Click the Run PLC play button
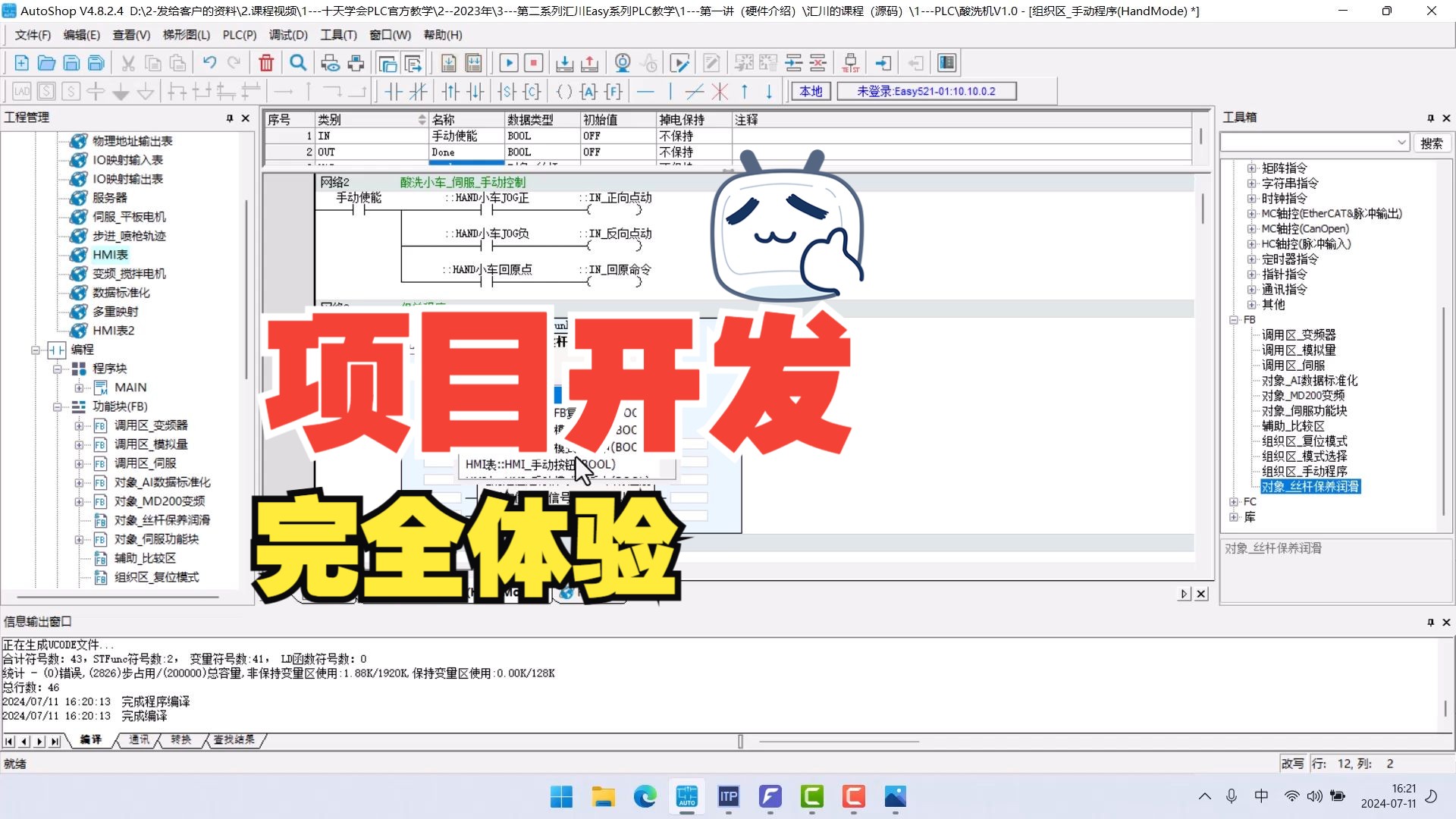The height and width of the screenshot is (819, 1456). 509,63
